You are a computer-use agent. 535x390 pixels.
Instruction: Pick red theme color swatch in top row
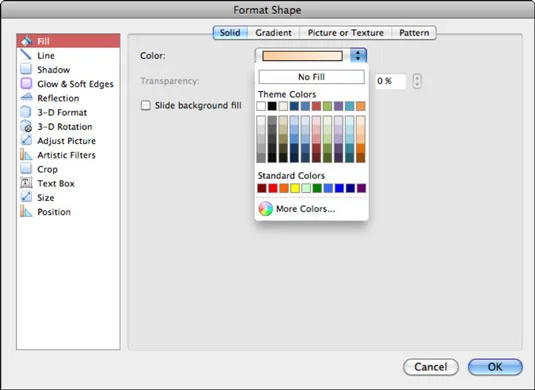click(316, 106)
